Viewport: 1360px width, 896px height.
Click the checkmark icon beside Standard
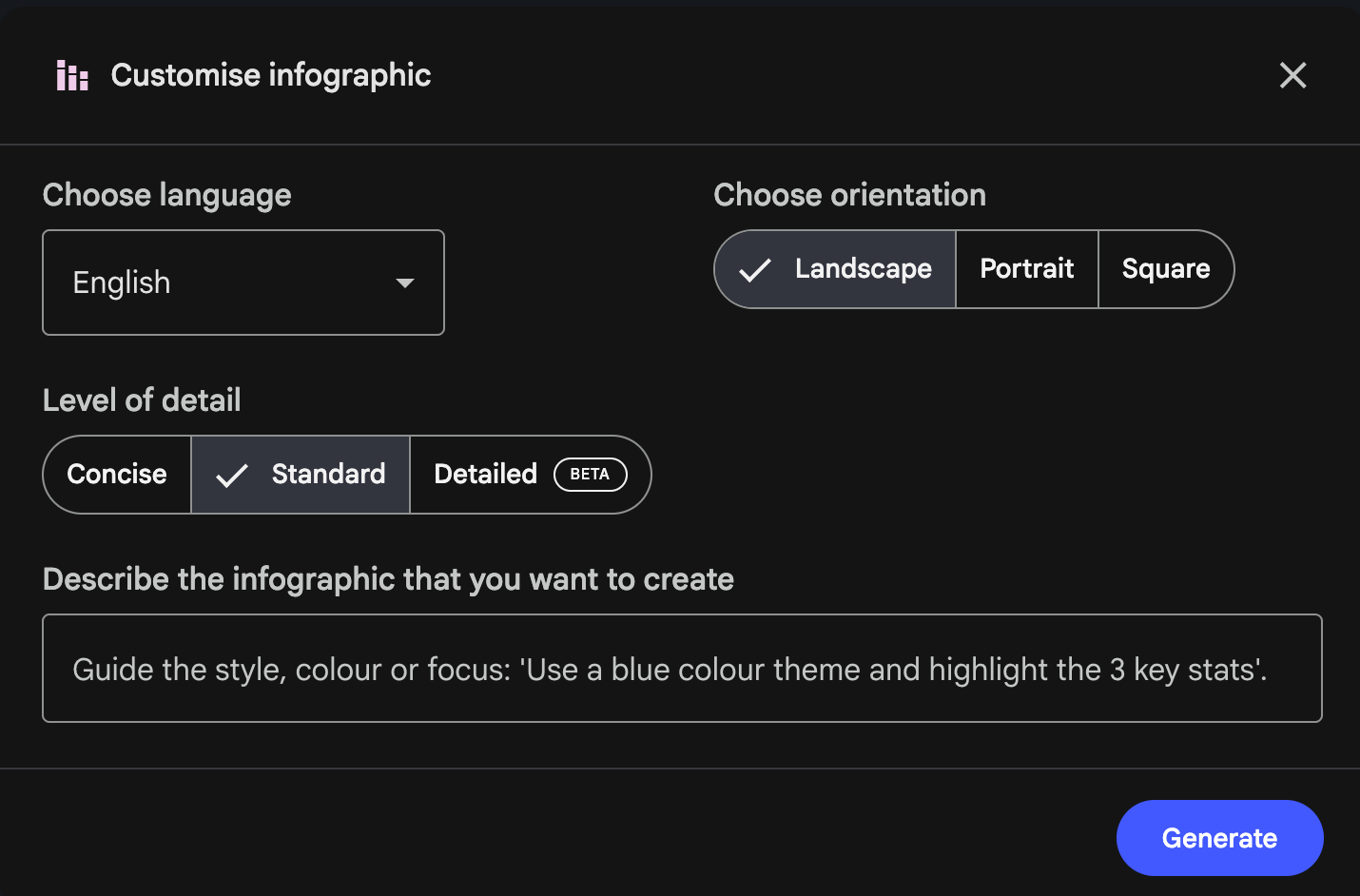point(231,474)
